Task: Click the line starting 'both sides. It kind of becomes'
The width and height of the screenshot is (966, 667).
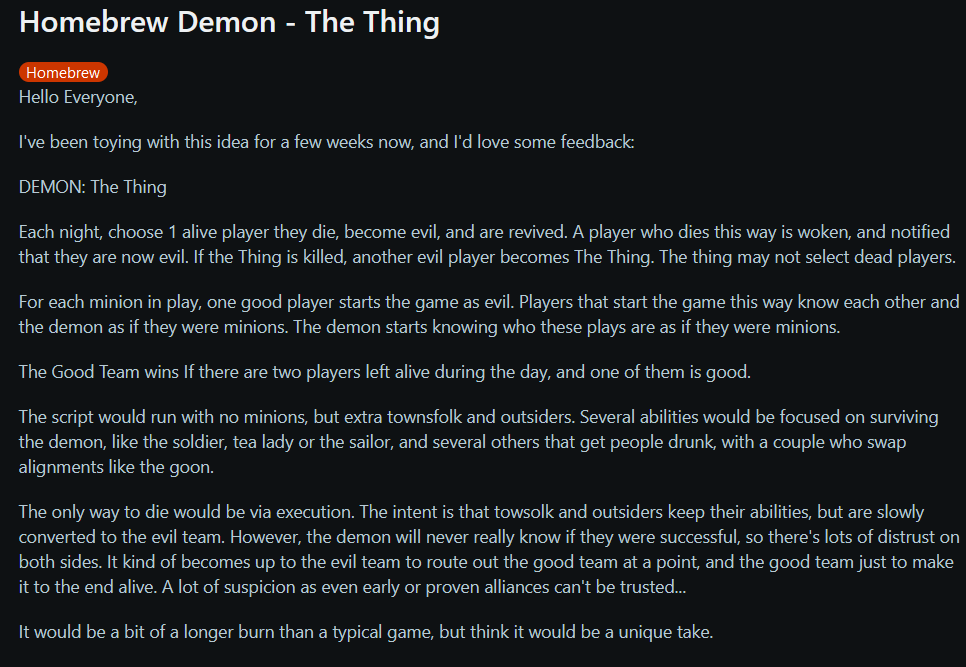Action: (486, 562)
